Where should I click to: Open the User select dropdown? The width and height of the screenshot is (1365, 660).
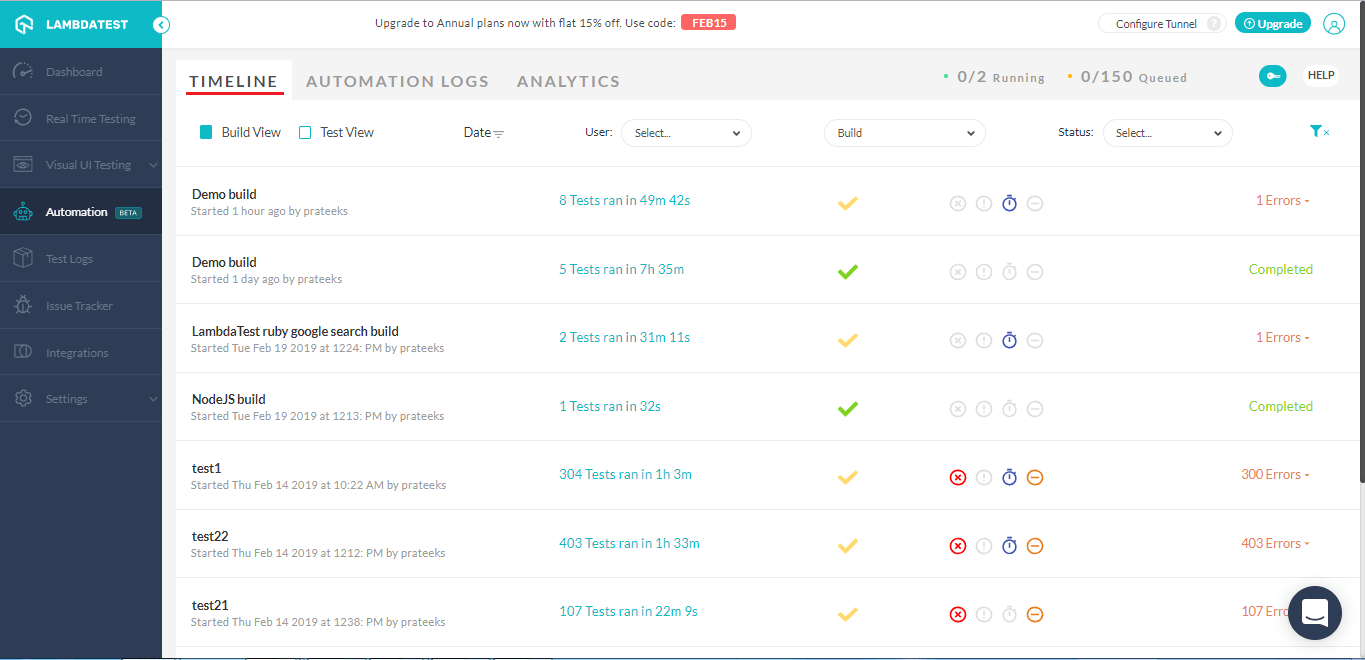(686, 133)
